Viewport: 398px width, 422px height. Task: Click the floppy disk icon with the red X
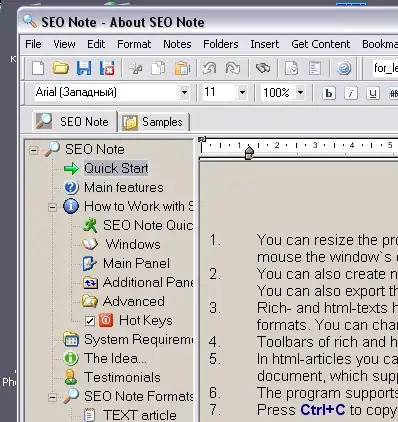[x=107, y=68]
